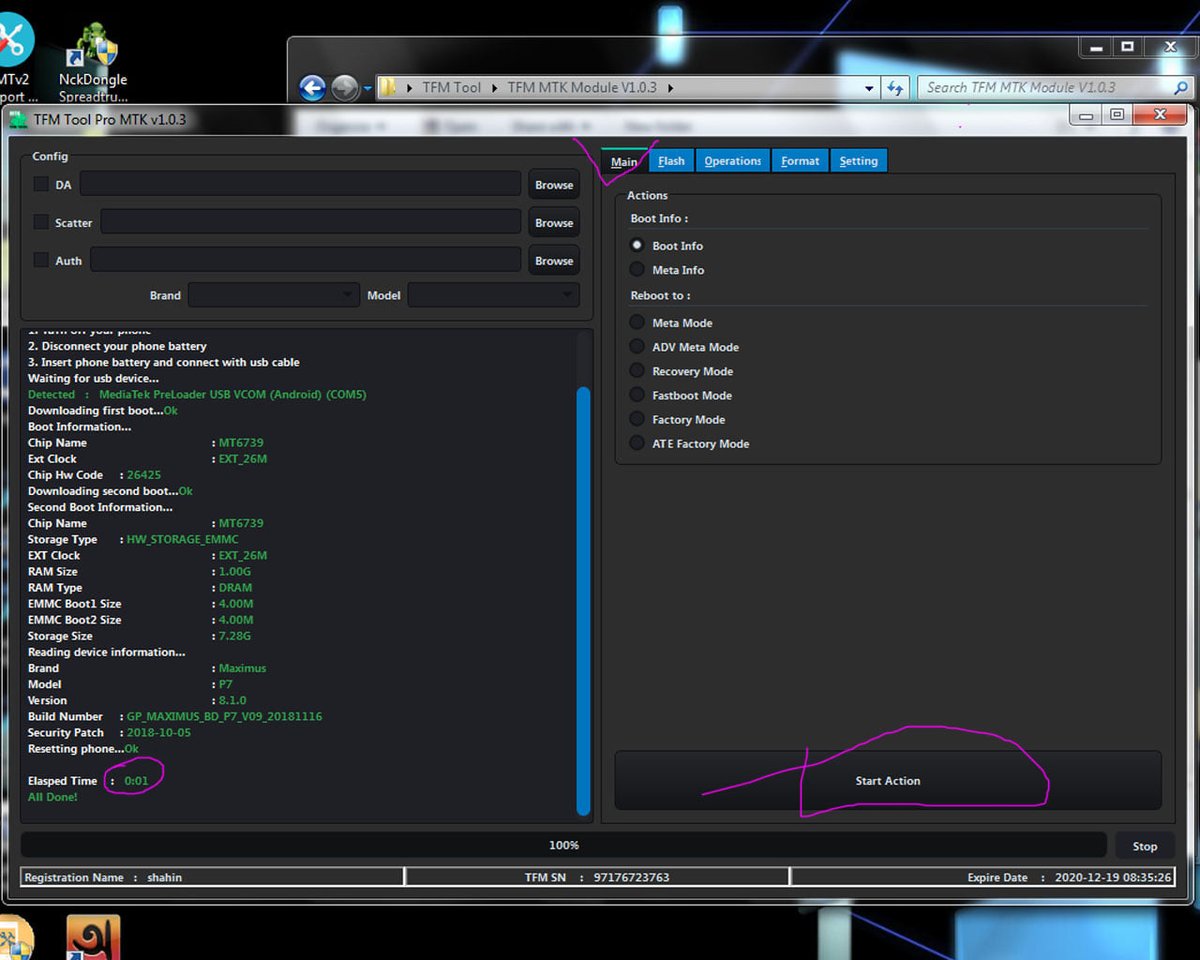Browse for the Scatter file
The width and height of the screenshot is (1200, 960).
tap(554, 222)
